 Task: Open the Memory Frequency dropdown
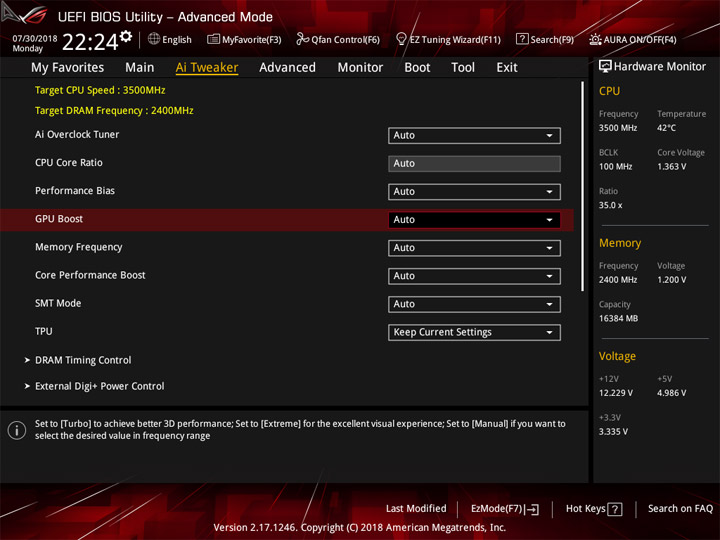coord(474,248)
